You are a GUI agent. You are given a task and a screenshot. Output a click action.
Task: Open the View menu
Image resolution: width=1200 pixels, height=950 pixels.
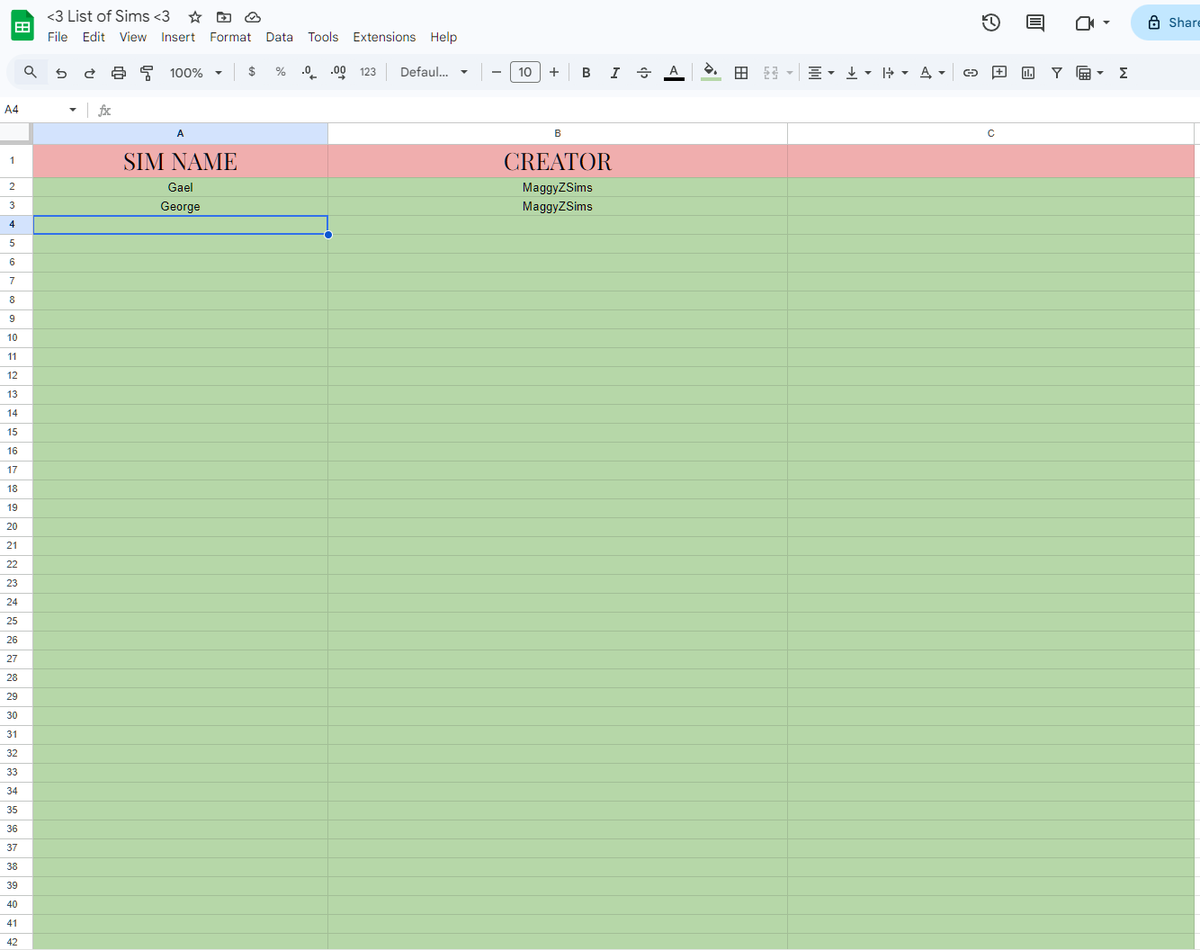[x=133, y=37]
